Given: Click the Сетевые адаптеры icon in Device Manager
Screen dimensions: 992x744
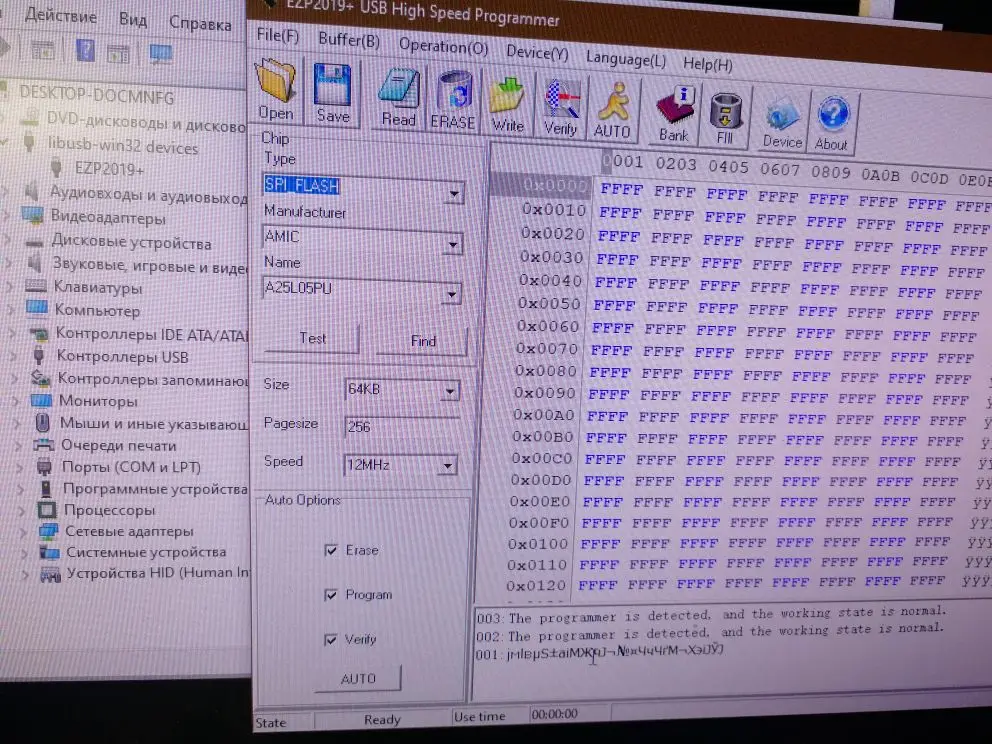Looking at the screenshot, I should tap(48, 531).
